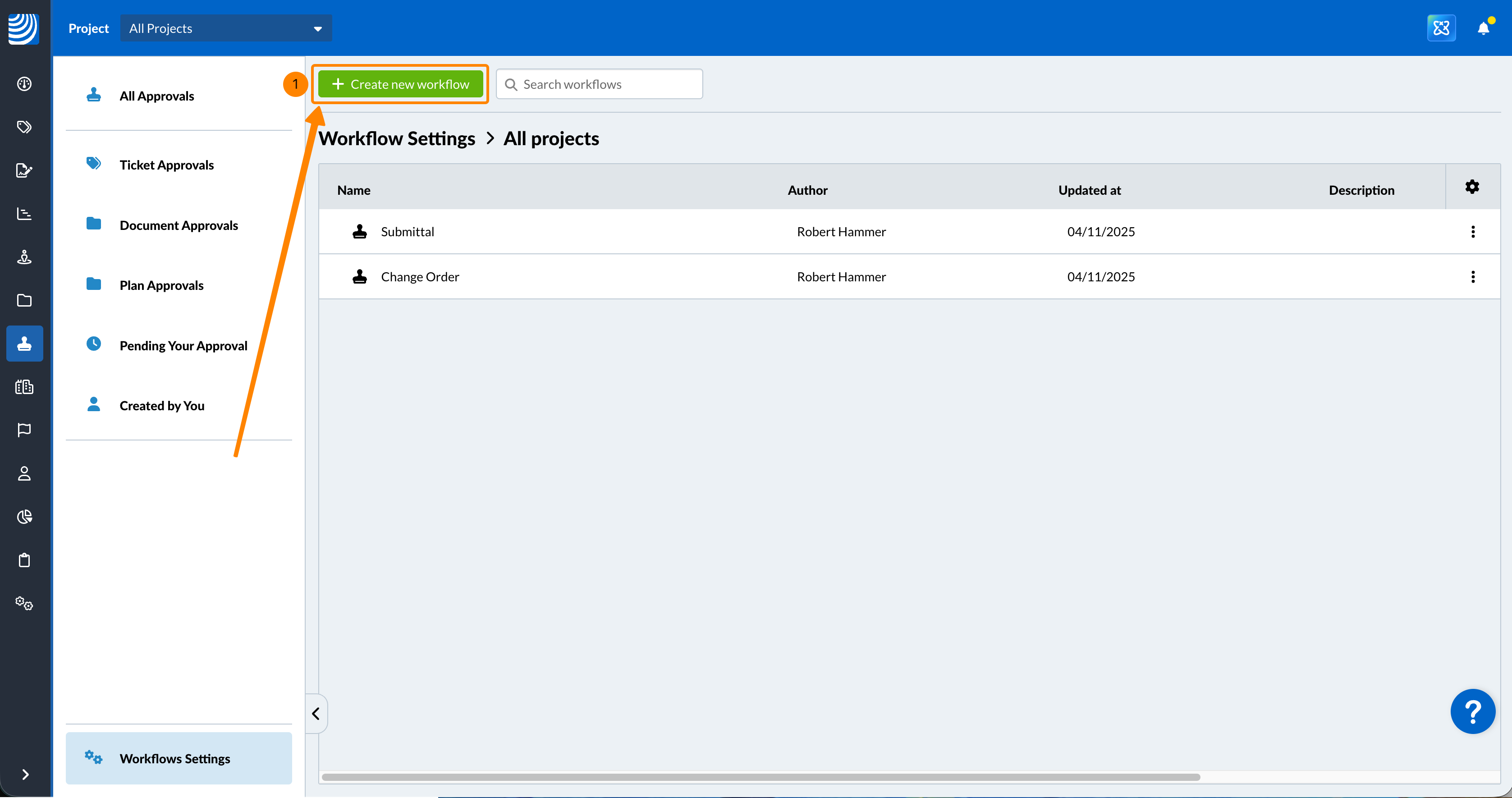This screenshot has height=798, width=1512.
Task: Open the Workflows Settings link
Action: click(x=175, y=759)
